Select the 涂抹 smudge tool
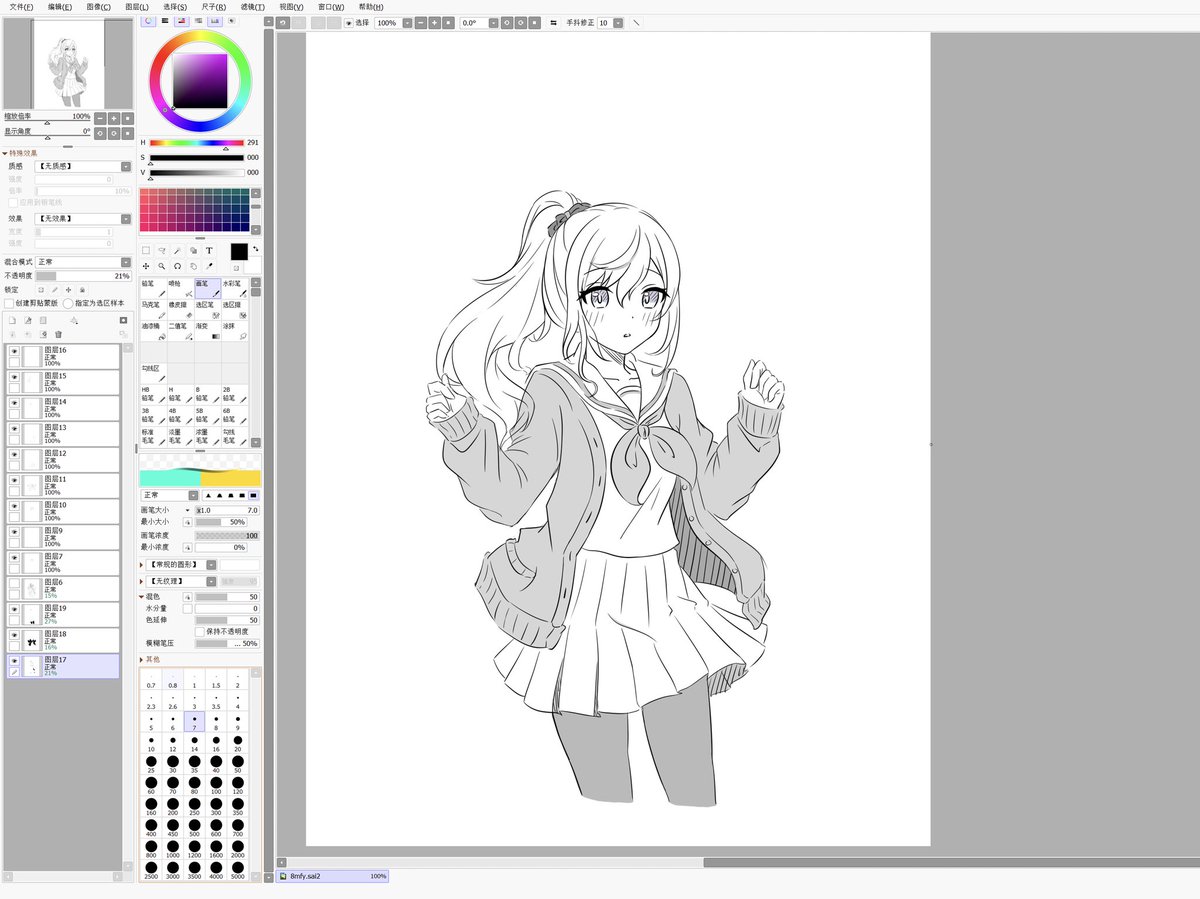1200x899 pixels. point(234,331)
